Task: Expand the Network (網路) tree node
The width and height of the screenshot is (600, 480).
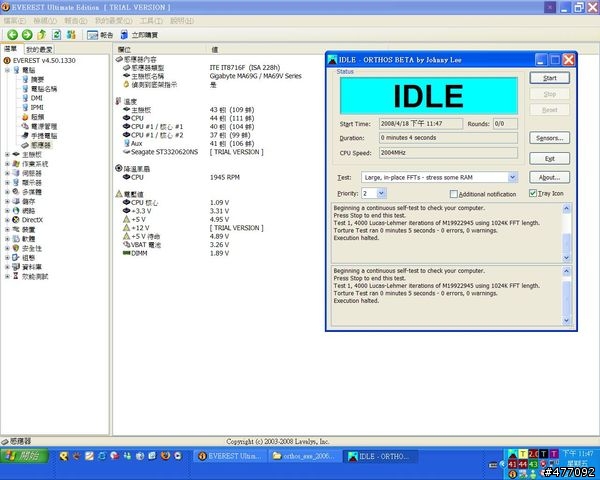Action: coord(7,211)
